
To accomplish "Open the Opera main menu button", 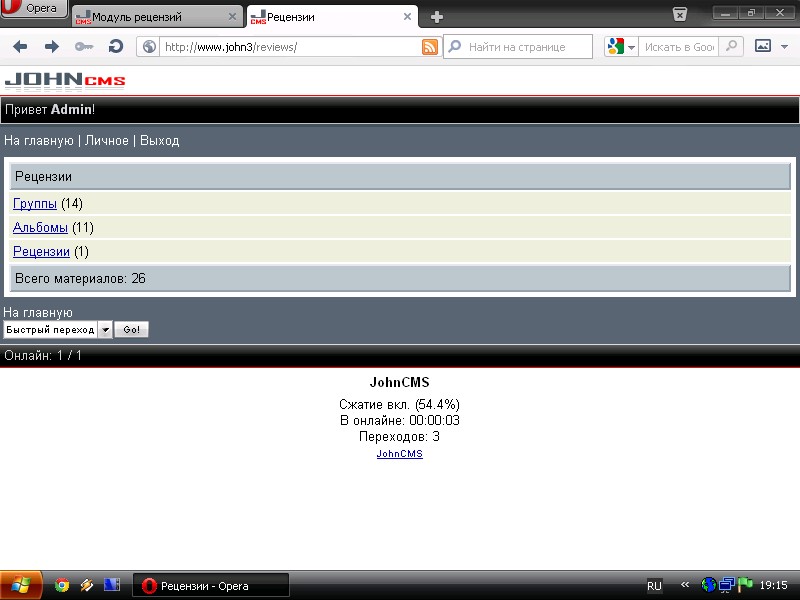I will (34, 8).
